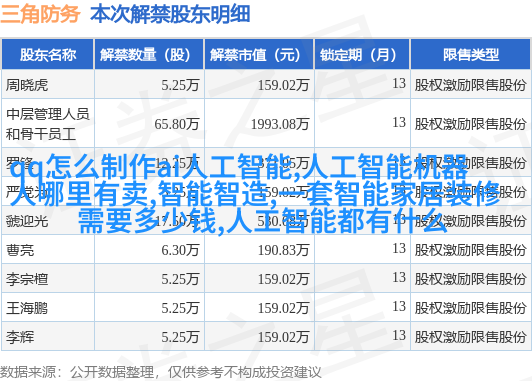Click the 6.30万 quantity cell

pyautogui.click(x=180, y=250)
